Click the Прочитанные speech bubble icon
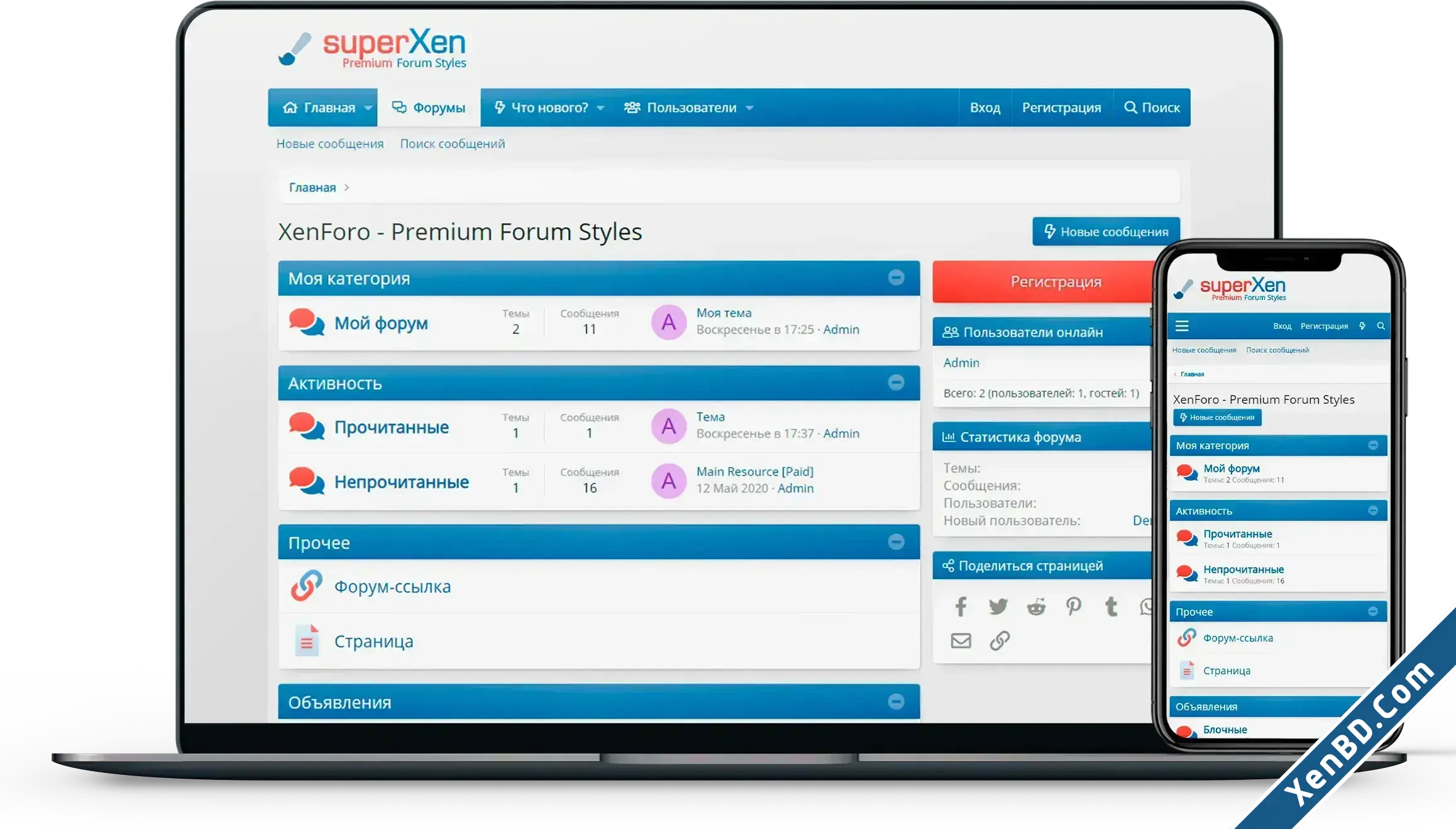Viewport: 1456px width, 829px height. pyautogui.click(x=307, y=426)
